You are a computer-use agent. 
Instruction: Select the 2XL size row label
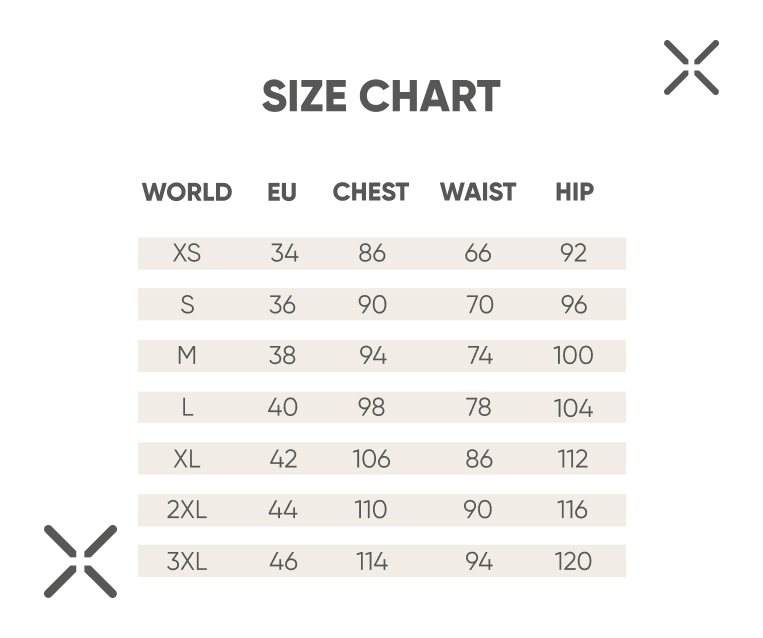coord(187,510)
